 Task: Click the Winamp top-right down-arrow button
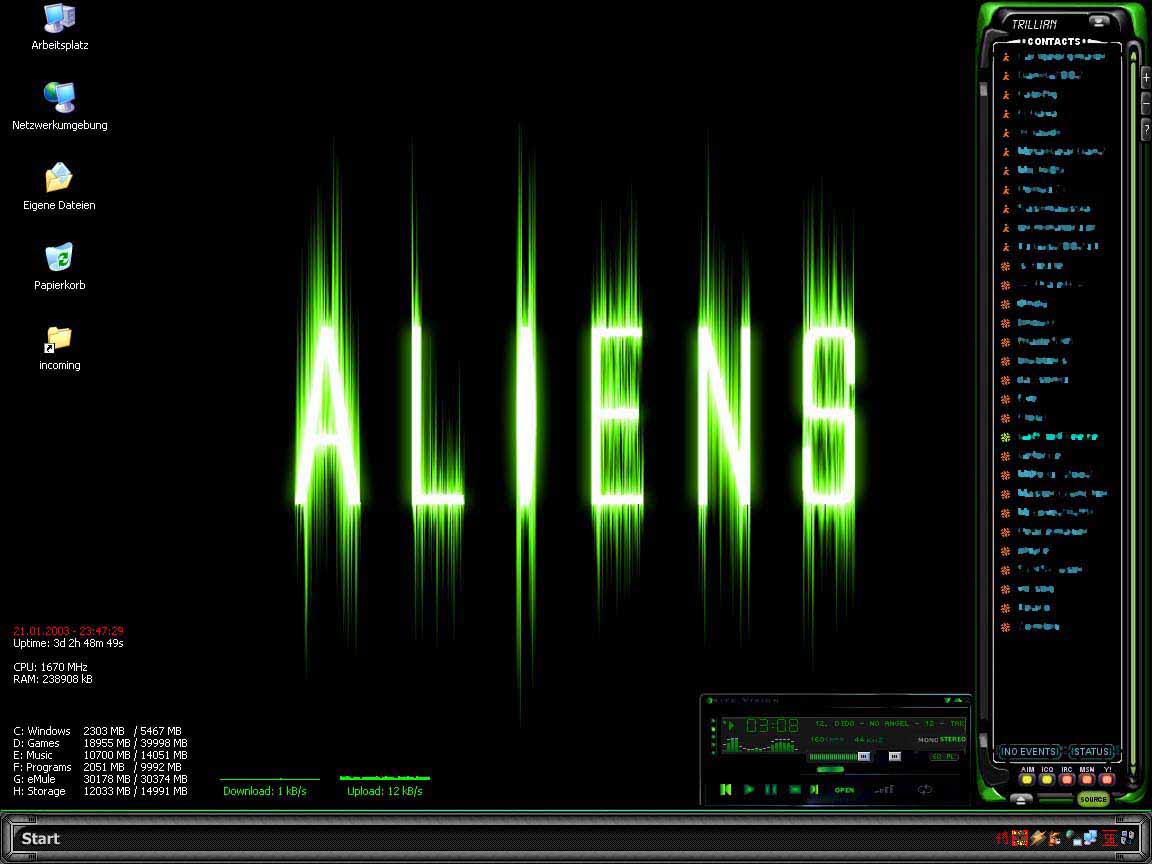coord(947,700)
